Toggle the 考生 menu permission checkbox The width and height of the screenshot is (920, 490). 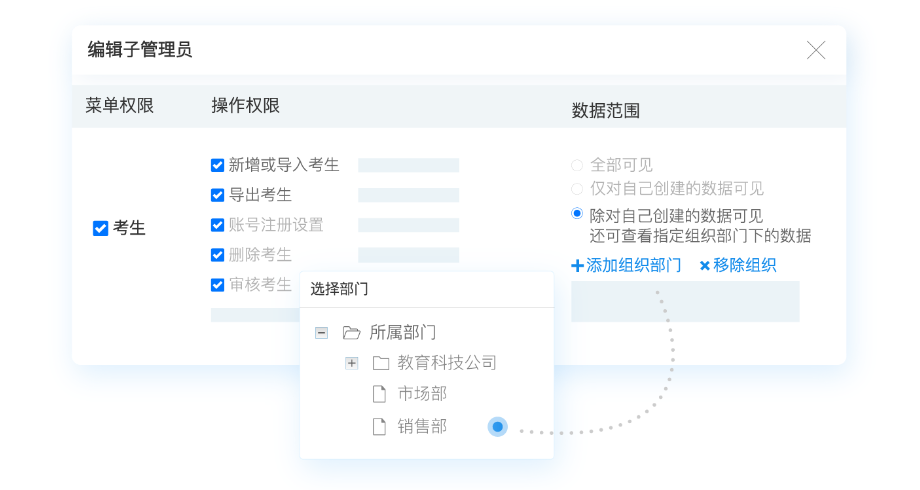coord(100,228)
